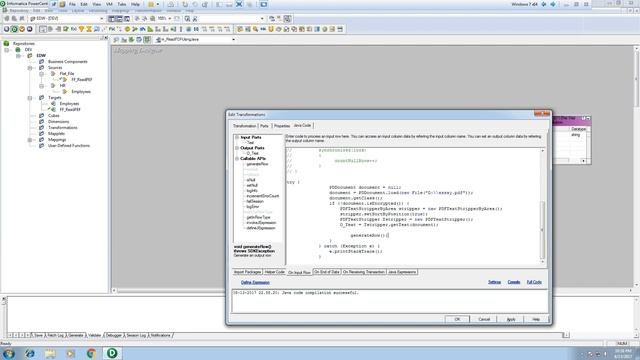
Task: Collapse the Sources folder node
Action: tap(30, 68)
